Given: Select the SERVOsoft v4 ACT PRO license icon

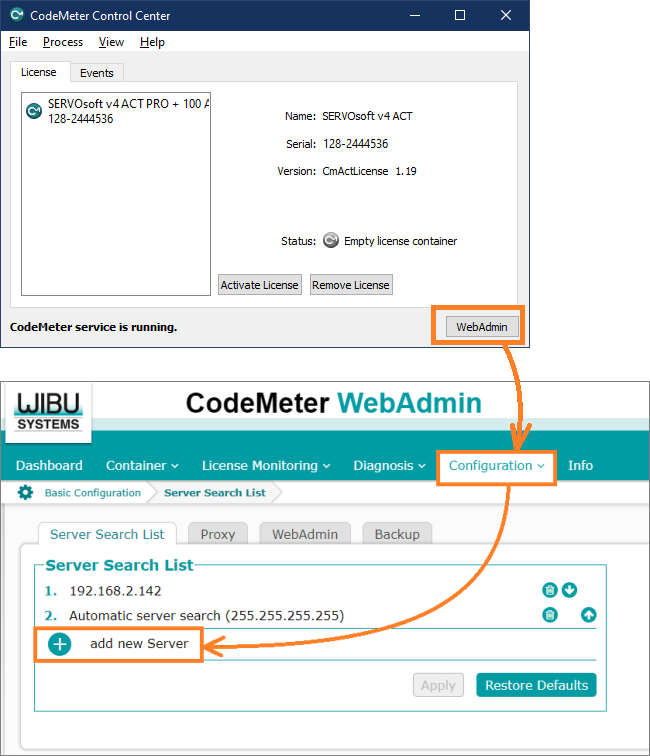Looking at the screenshot, I should coord(34,110).
